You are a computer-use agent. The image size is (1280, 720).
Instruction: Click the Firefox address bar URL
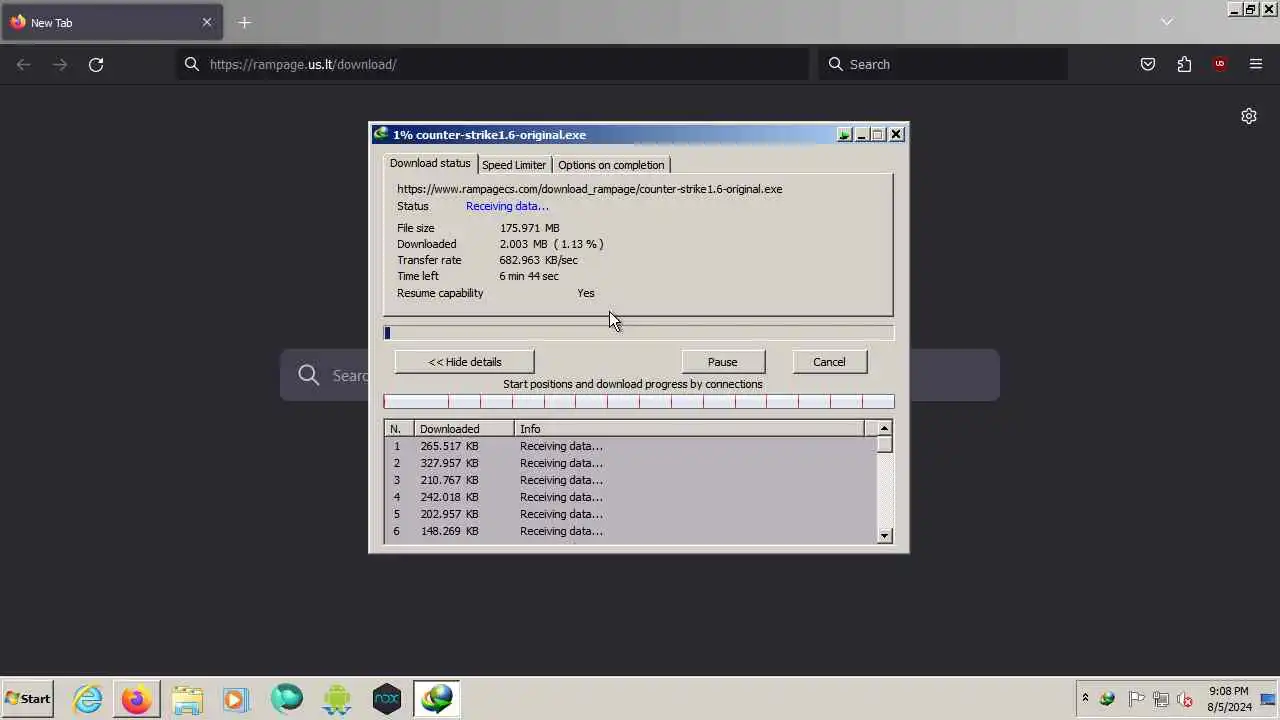coord(303,64)
